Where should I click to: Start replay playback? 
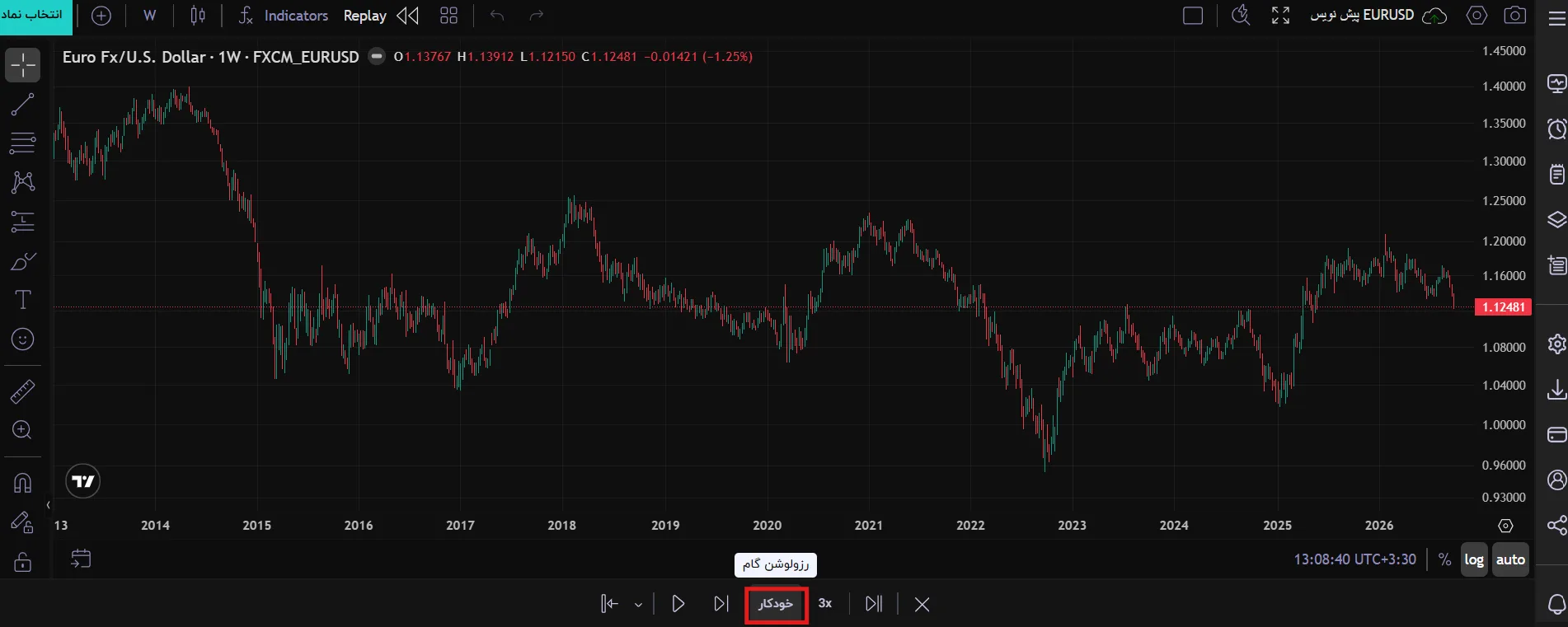(678, 604)
